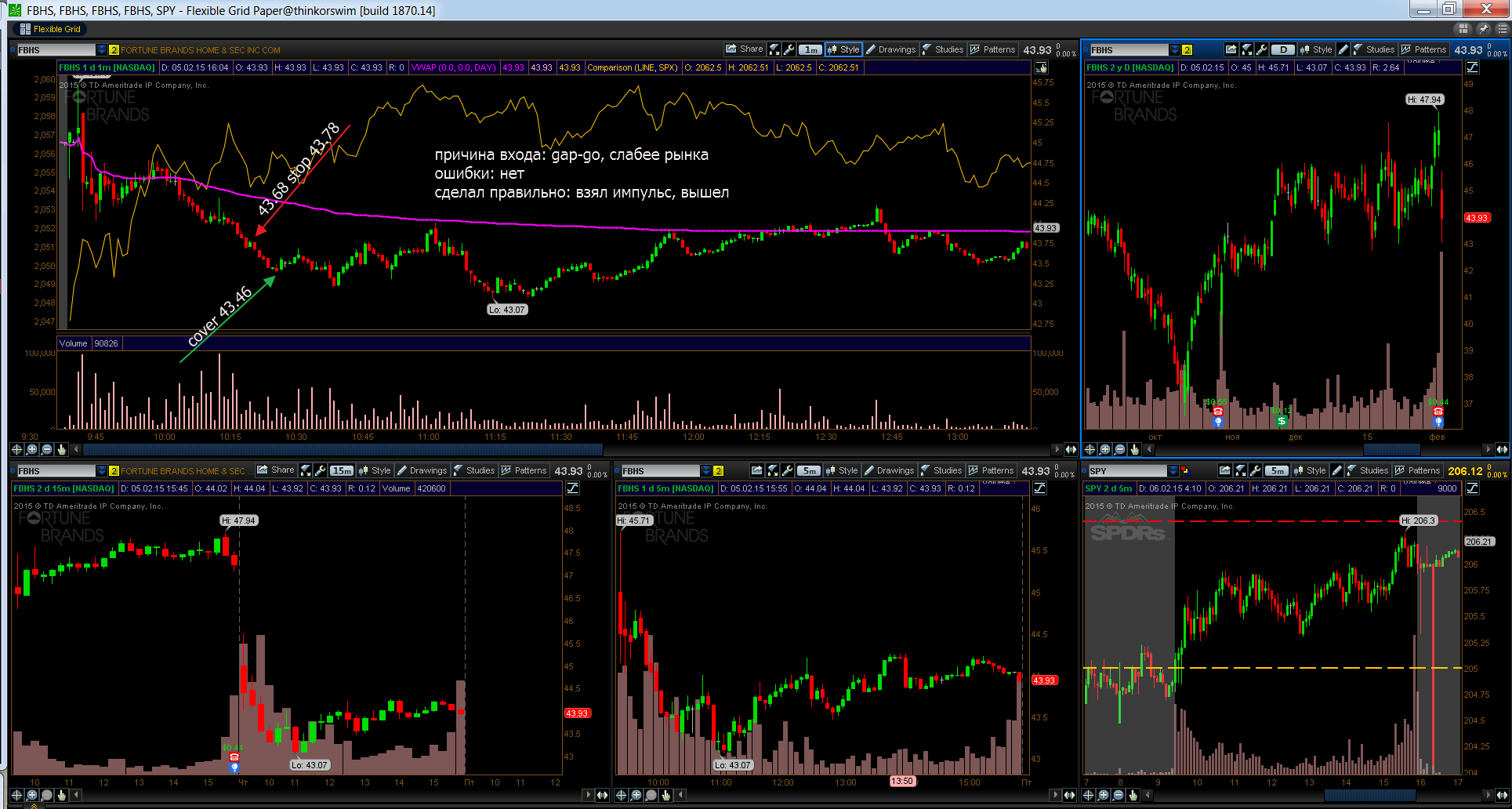Click the 13:50 time marker on 5m chart
This screenshot has height=809, width=1512.
point(902,782)
